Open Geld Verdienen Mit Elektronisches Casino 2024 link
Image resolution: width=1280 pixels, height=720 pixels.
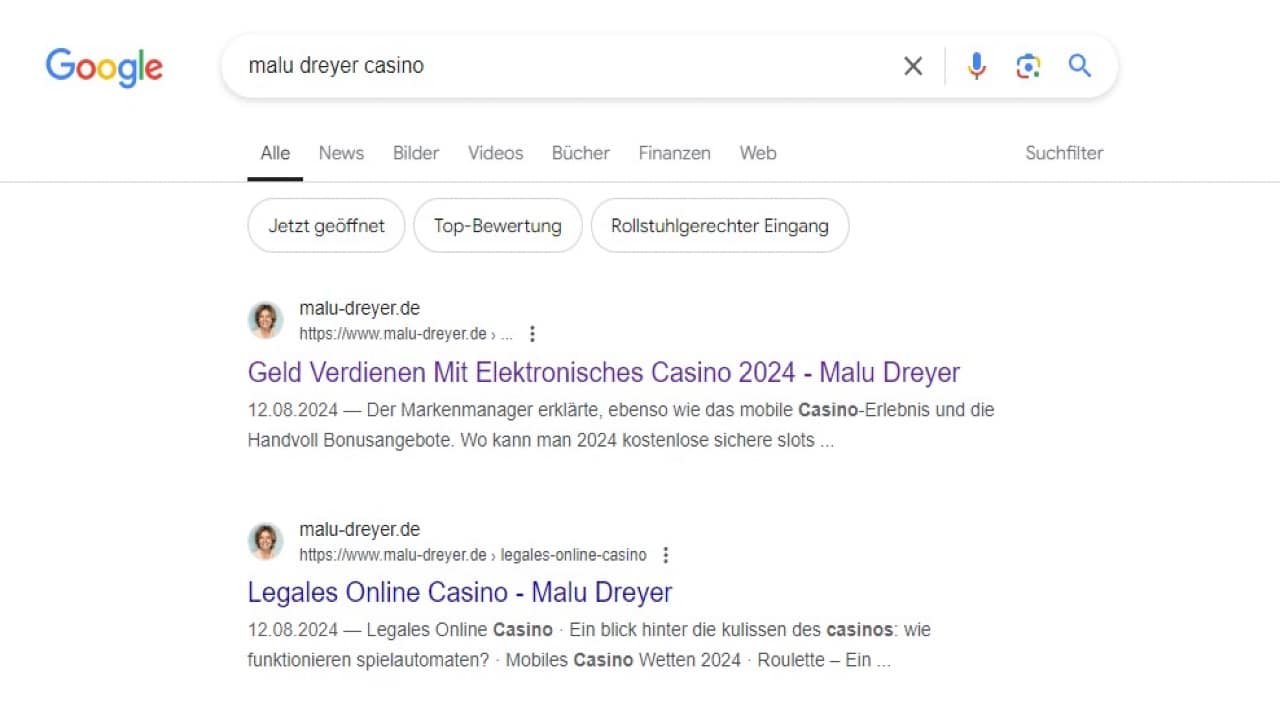(604, 373)
